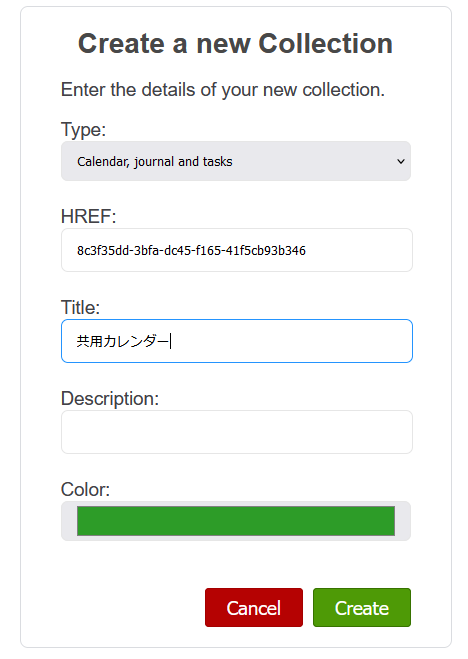Click the "Enter the details" instruction text
Viewport: 468px width, 659px height.
[223, 90]
